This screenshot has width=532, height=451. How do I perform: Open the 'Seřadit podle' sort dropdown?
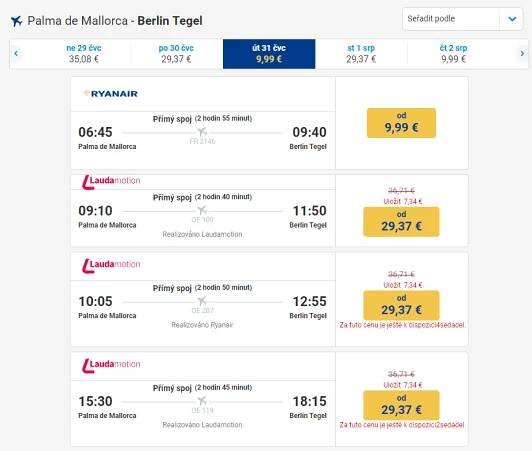(462, 19)
